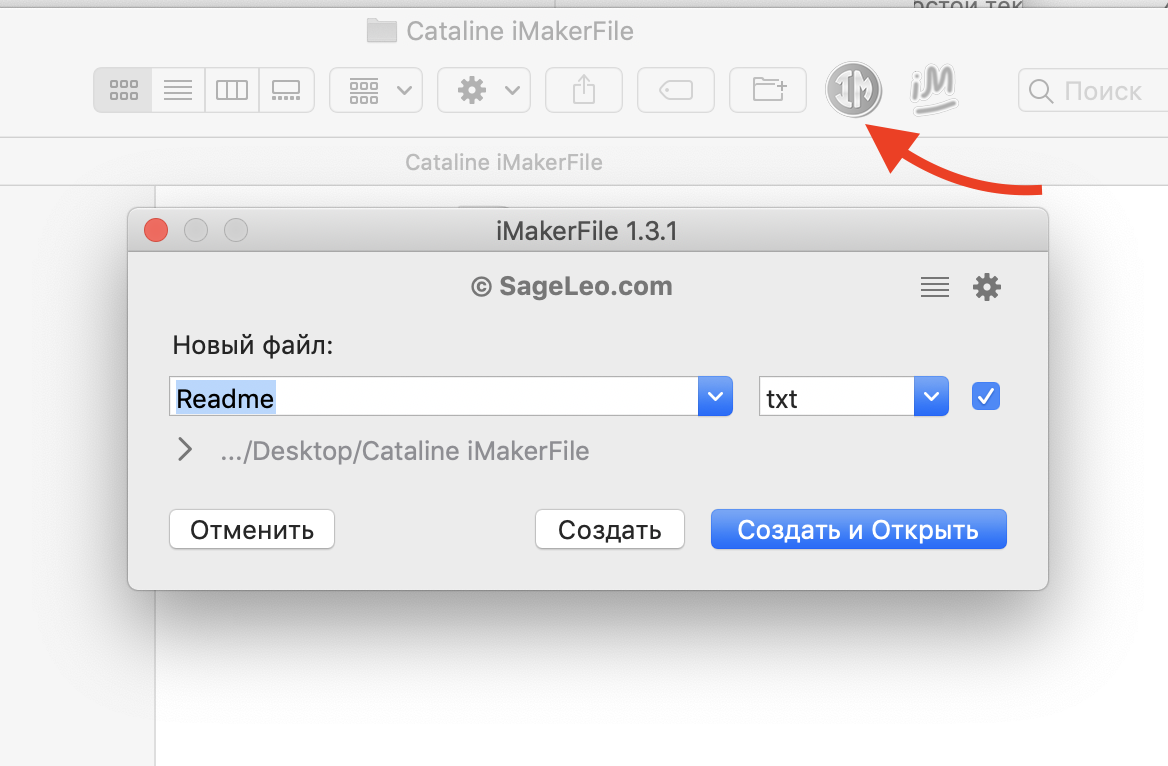
Task: Click the Отменить button
Action: (x=252, y=530)
